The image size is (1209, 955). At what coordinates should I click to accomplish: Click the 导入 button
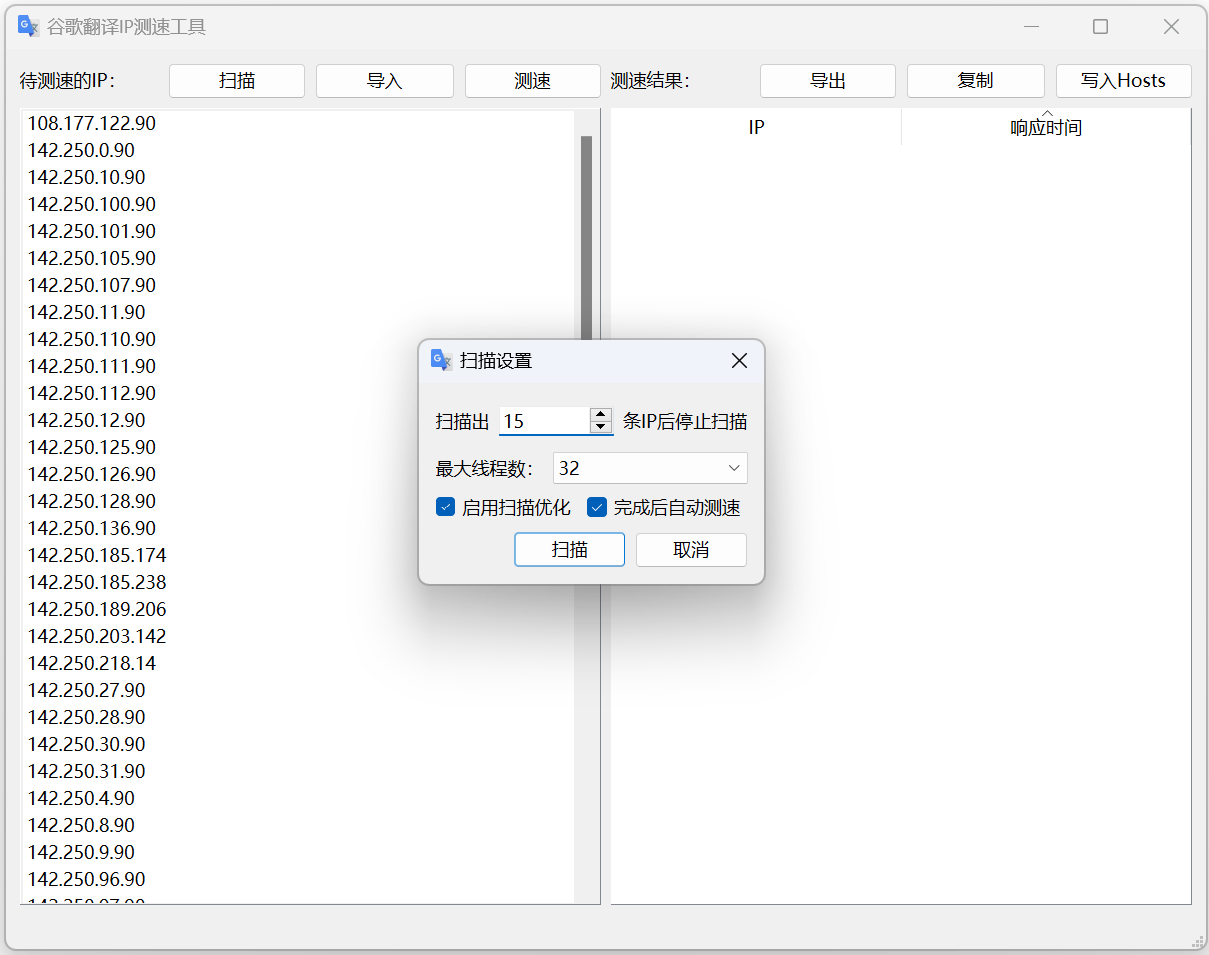(385, 81)
